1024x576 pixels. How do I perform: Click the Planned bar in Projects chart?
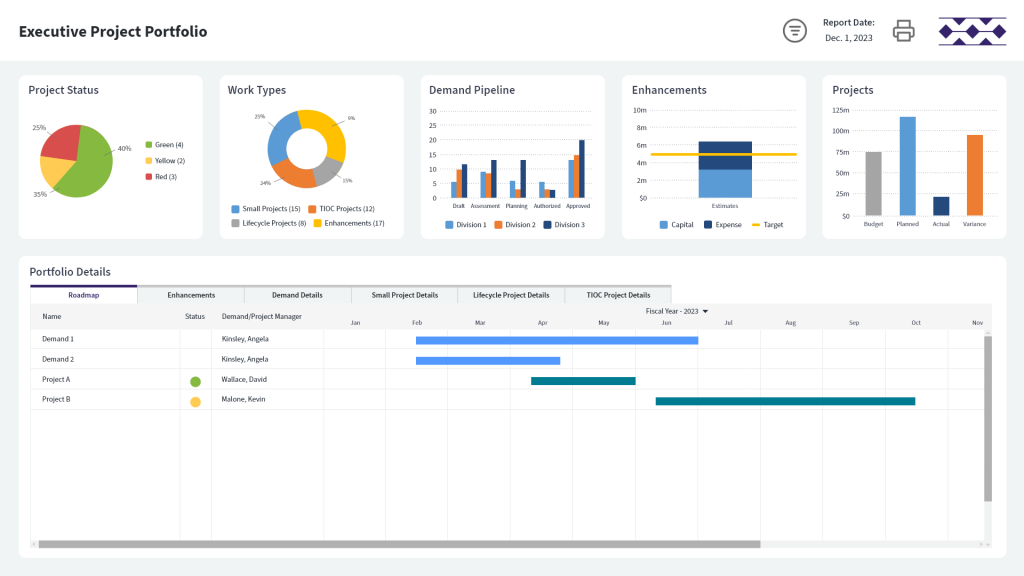907,166
